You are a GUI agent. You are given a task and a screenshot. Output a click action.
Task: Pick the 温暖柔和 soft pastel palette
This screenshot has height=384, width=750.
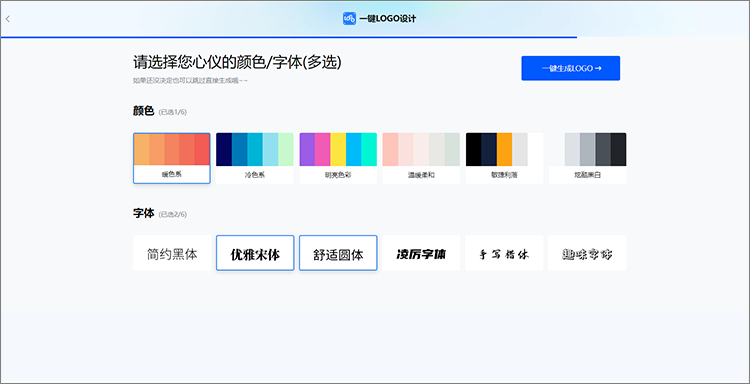click(421, 158)
